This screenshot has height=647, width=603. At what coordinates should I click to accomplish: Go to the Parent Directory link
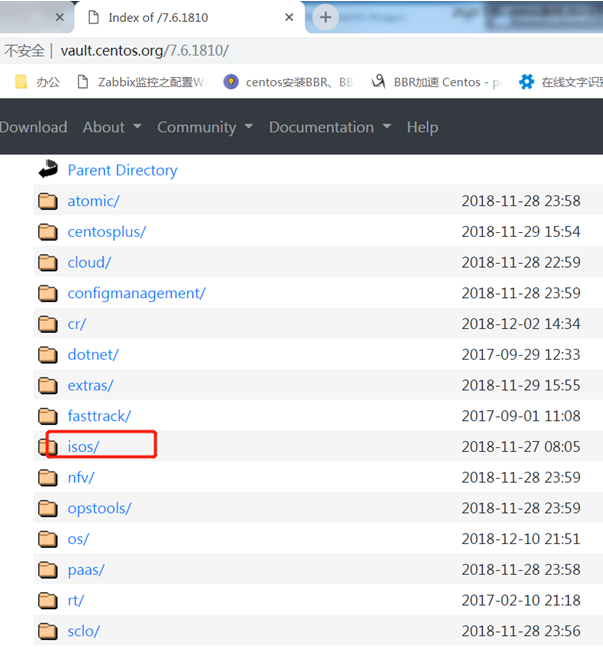point(123,170)
